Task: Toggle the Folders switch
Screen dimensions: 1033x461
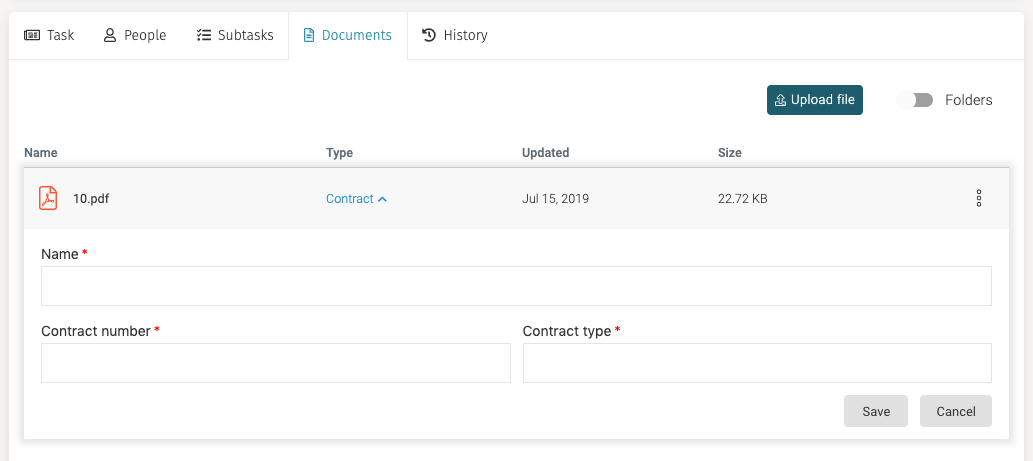Action: point(916,100)
